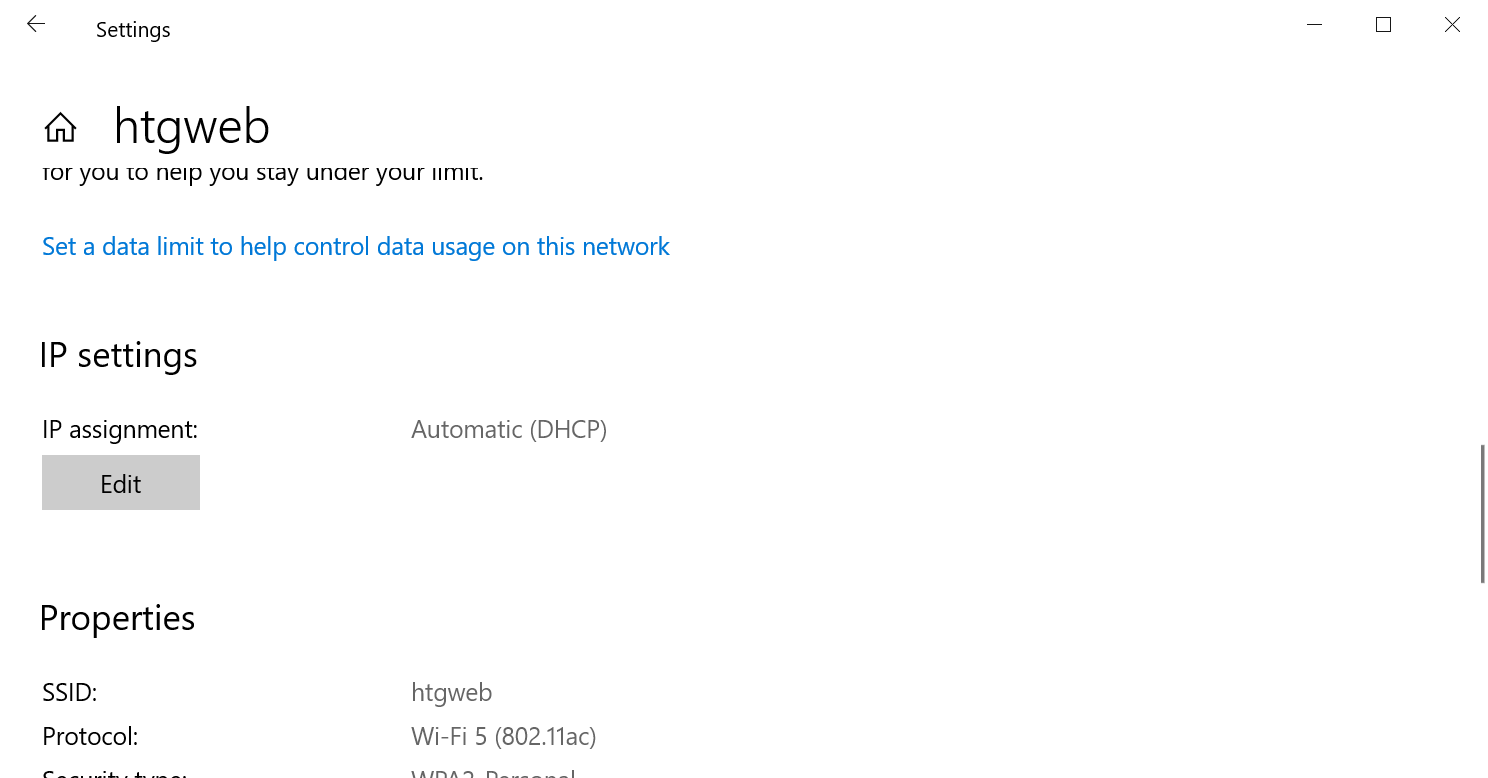1488x778 pixels.
Task: Maximize the Settings window
Action: [x=1383, y=24]
